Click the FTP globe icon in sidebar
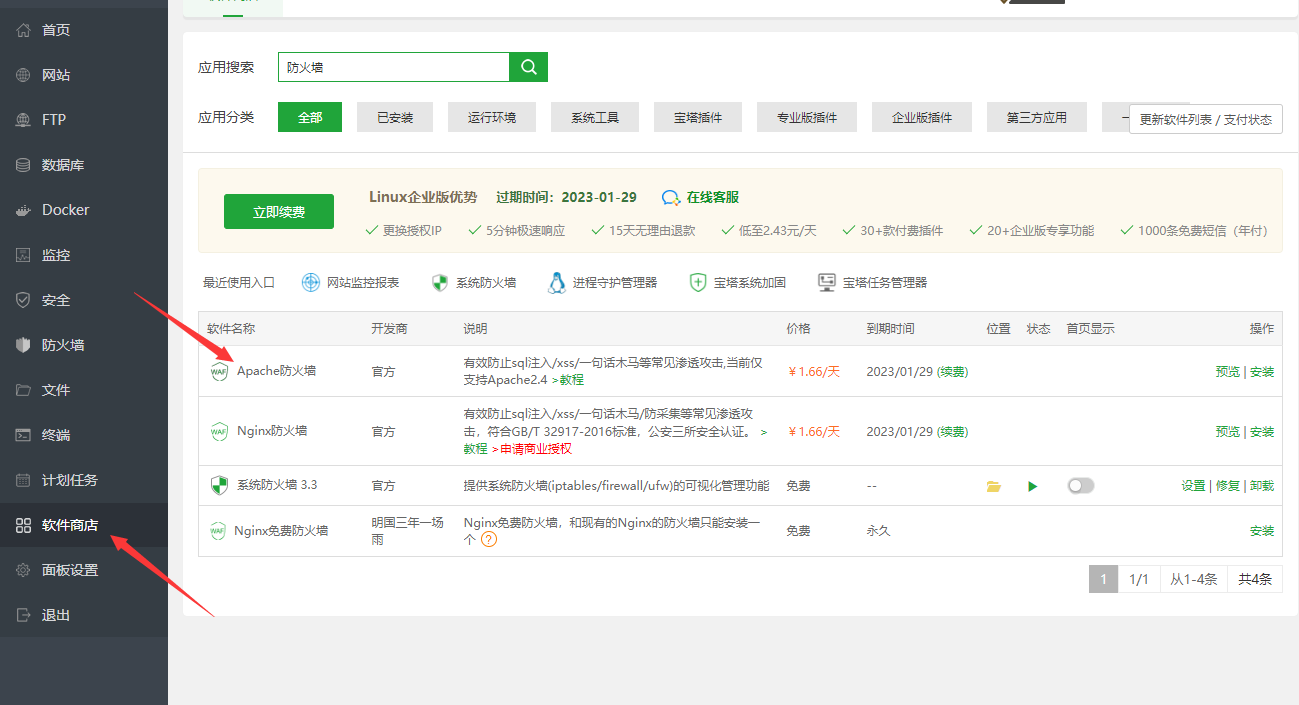The height and width of the screenshot is (705, 1299). (x=24, y=120)
